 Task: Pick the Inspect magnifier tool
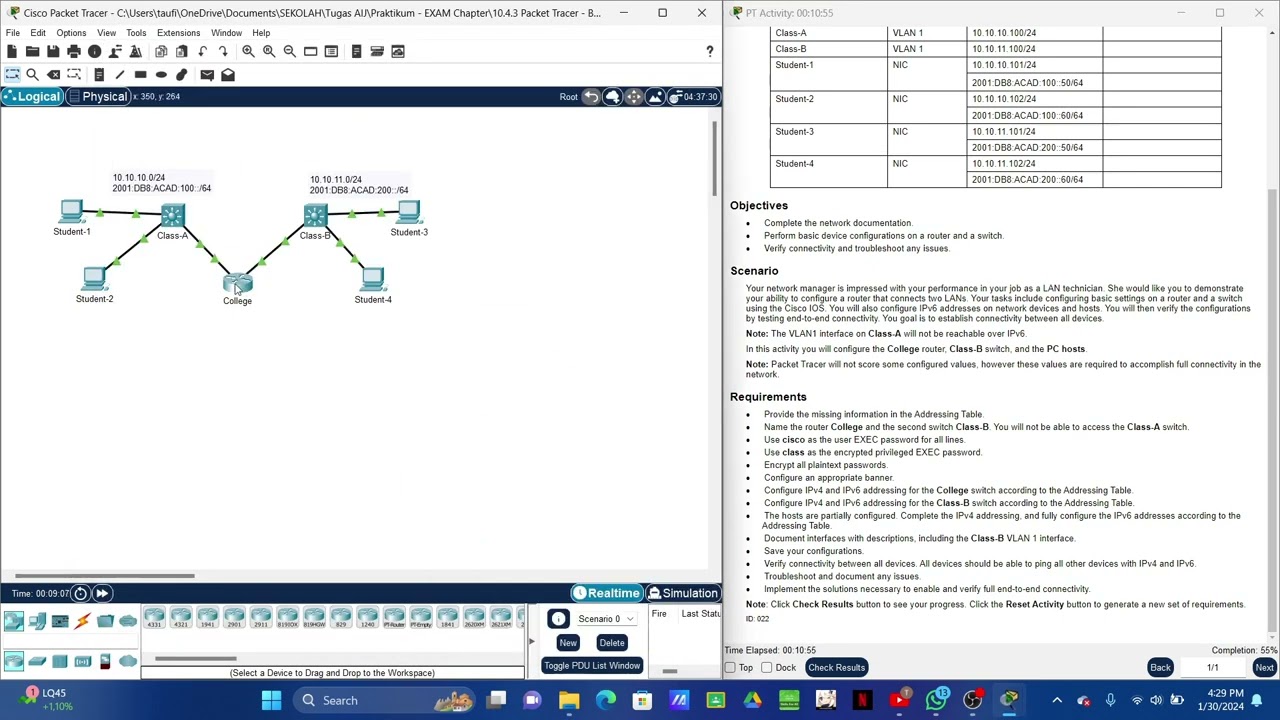[x=32, y=75]
